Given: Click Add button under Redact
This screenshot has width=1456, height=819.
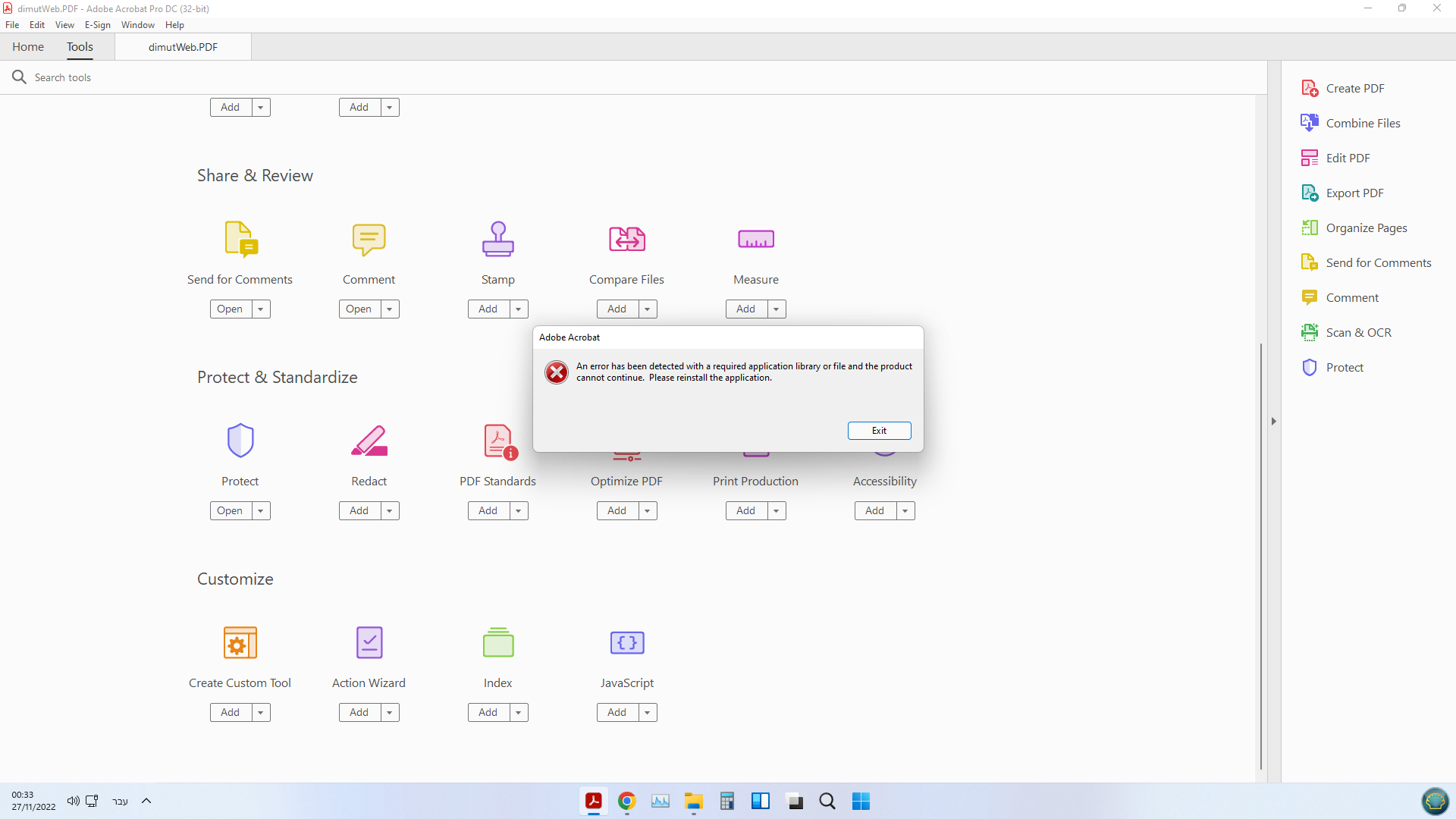Looking at the screenshot, I should [359, 510].
